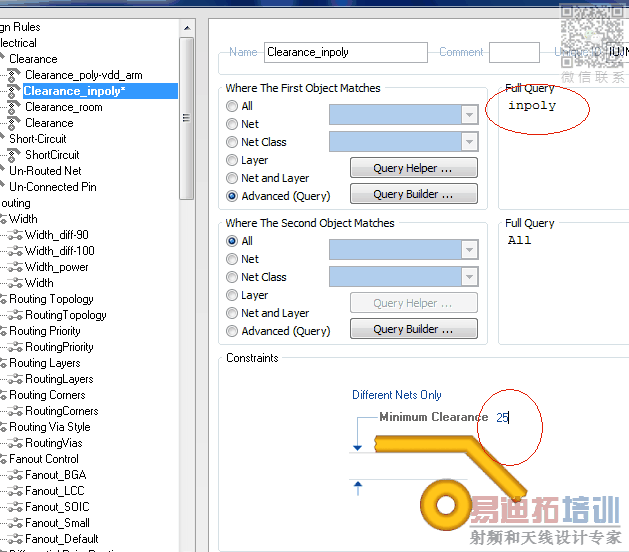Viewport: 629px width, 552px height.
Task: Click rules tree scrollbar up arrow
Action: point(187,28)
